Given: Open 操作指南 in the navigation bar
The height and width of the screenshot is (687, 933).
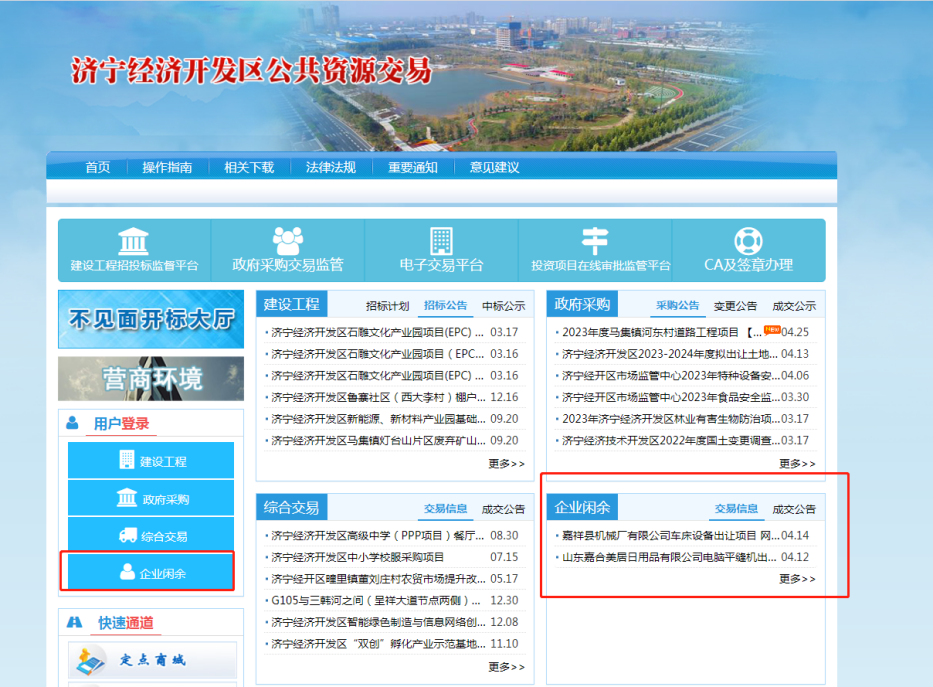Looking at the screenshot, I should point(167,167).
